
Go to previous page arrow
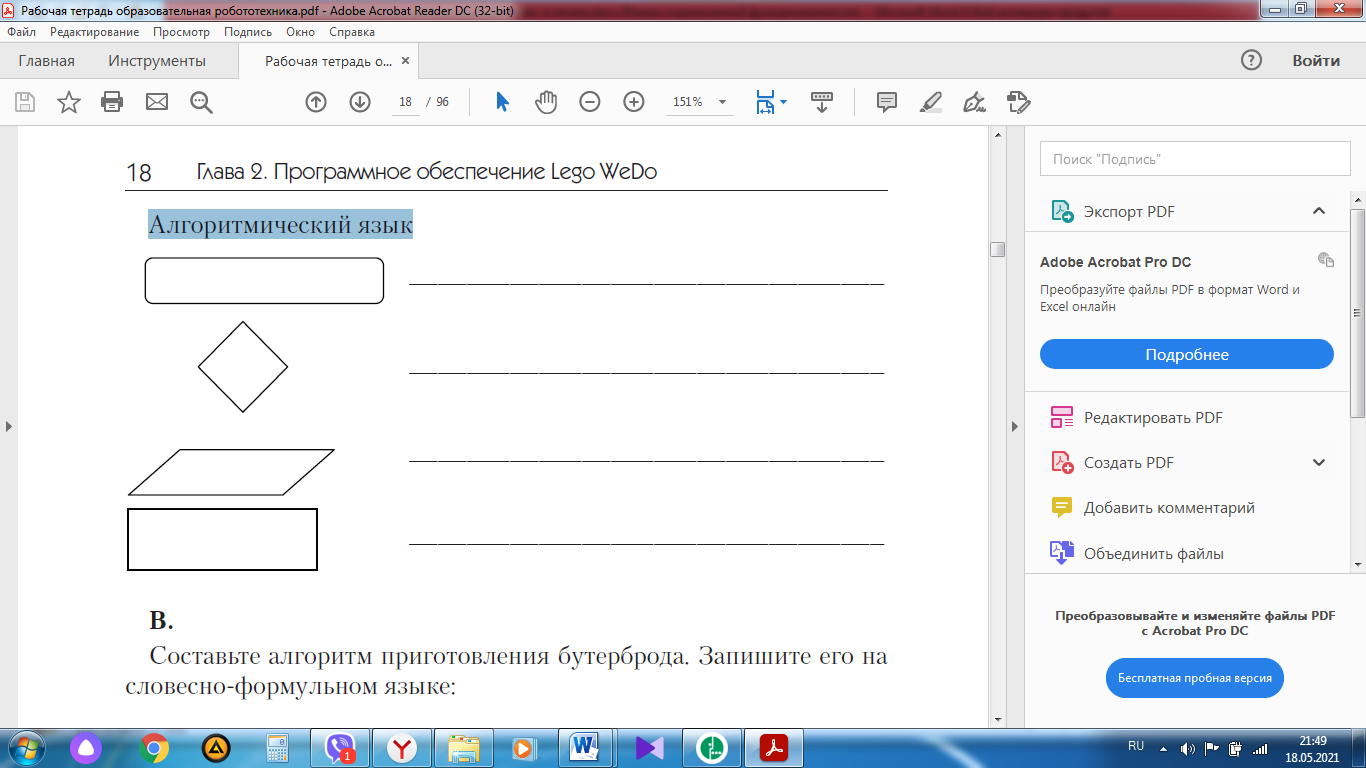tap(316, 102)
